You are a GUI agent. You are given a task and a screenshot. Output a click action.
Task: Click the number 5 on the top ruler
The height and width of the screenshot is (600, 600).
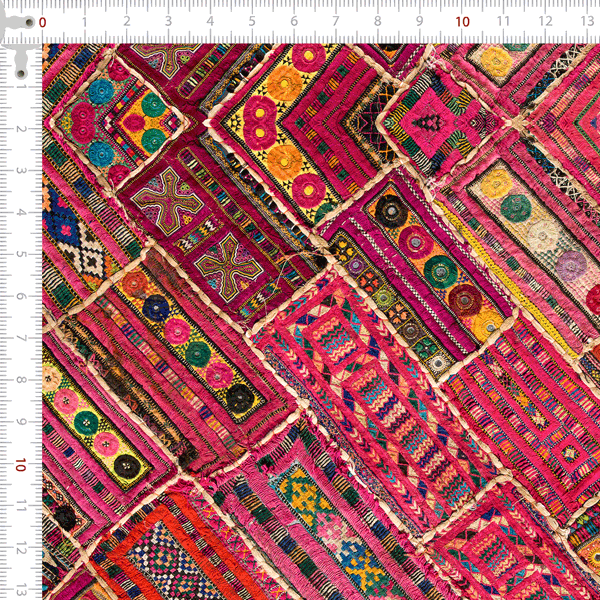pyautogui.click(x=252, y=21)
